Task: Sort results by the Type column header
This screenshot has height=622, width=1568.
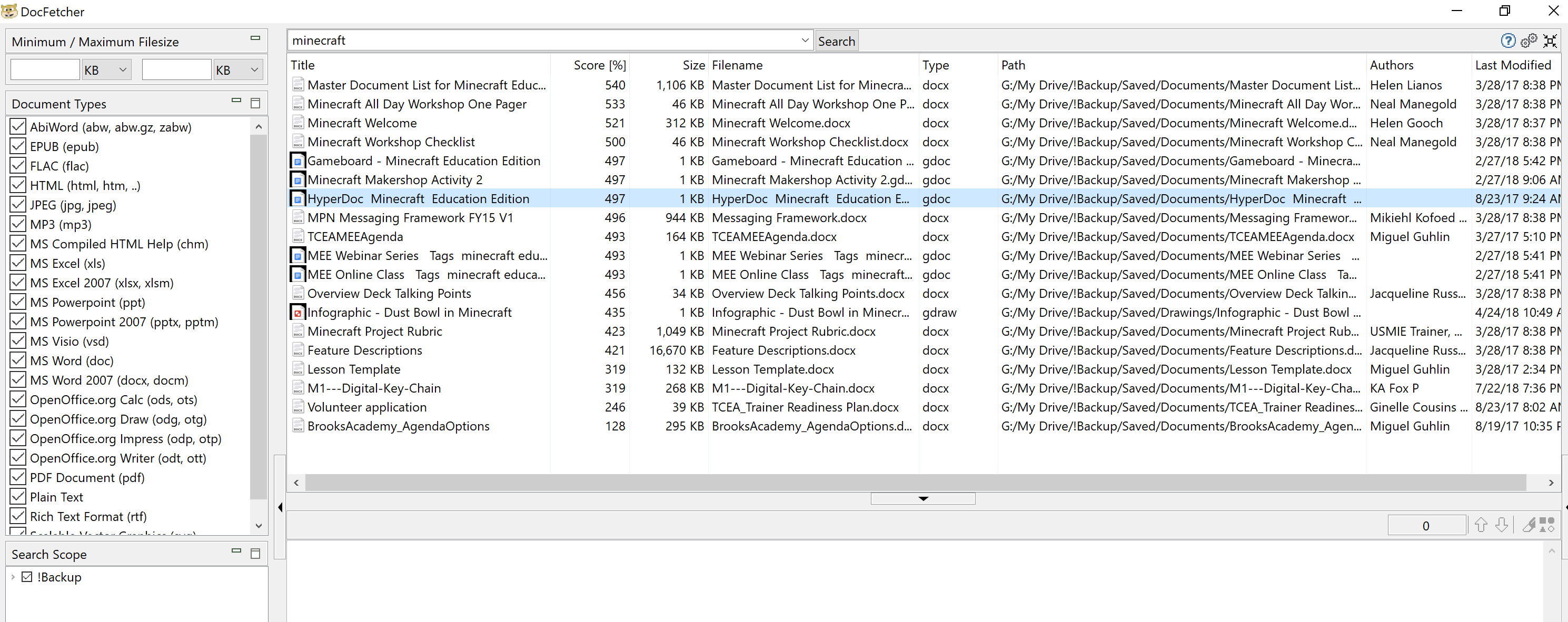Action: (958, 65)
